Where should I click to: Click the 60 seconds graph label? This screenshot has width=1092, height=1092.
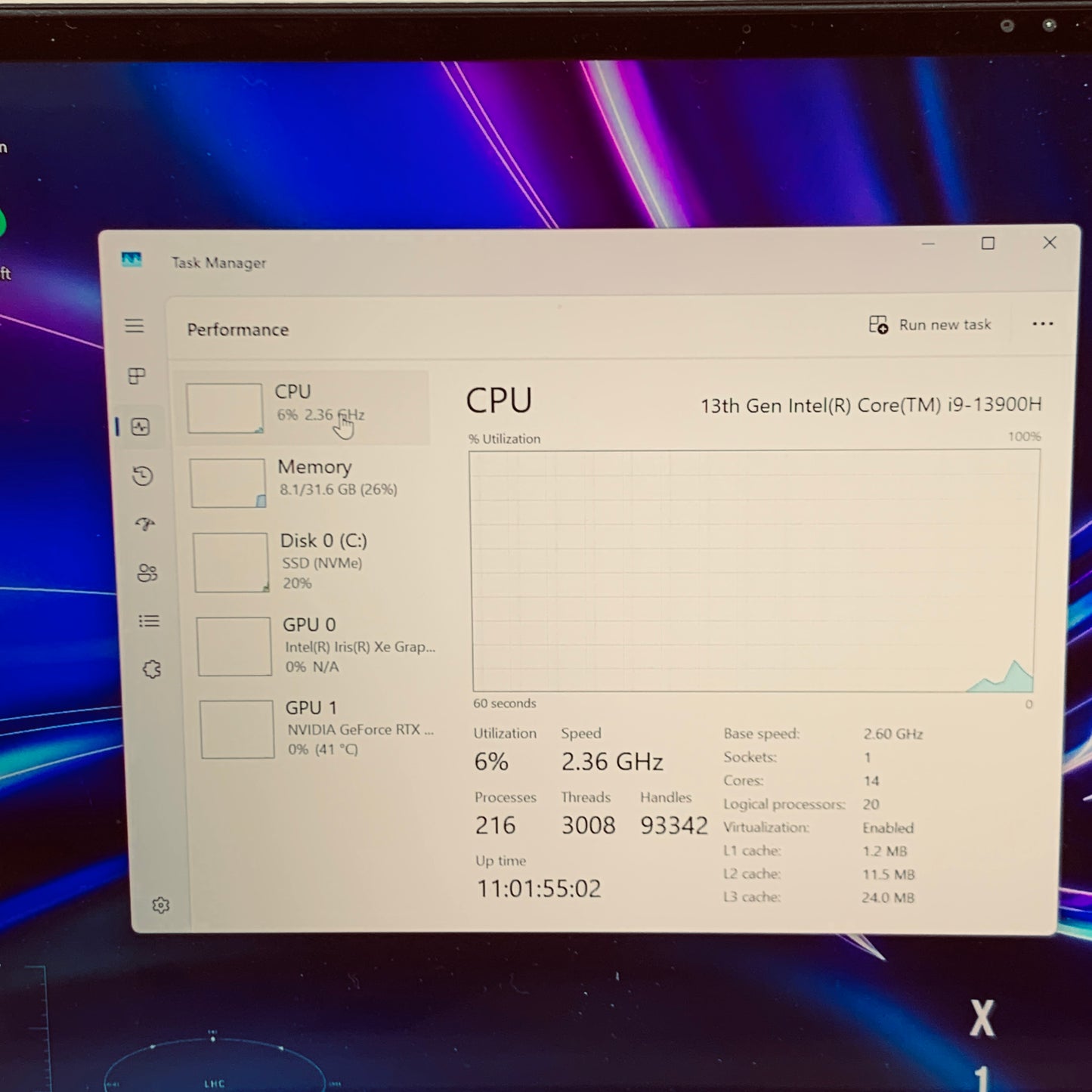tap(505, 704)
